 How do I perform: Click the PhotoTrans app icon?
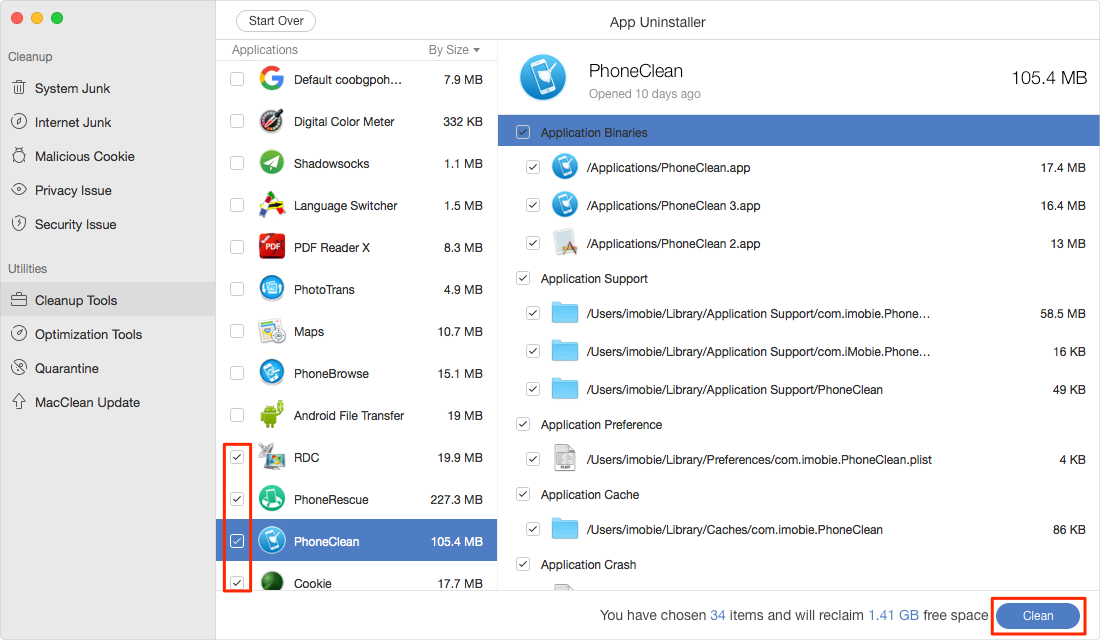271,288
